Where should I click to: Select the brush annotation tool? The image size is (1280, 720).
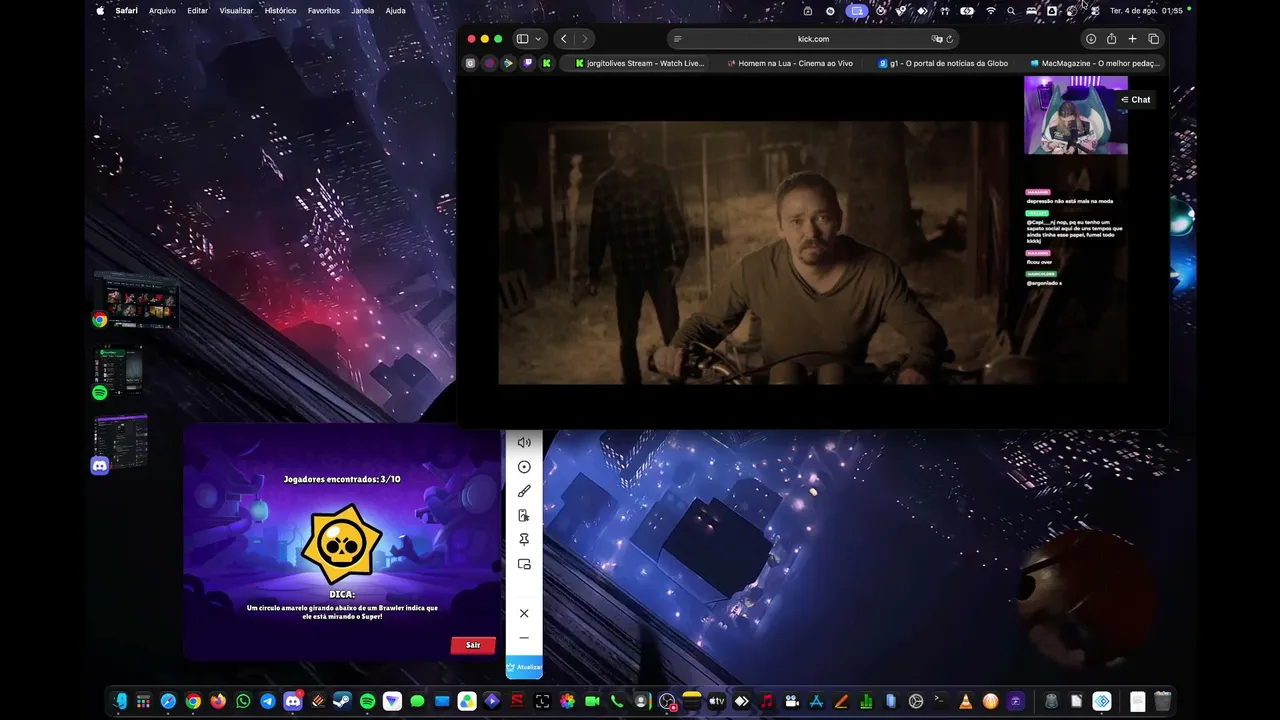[x=524, y=491]
